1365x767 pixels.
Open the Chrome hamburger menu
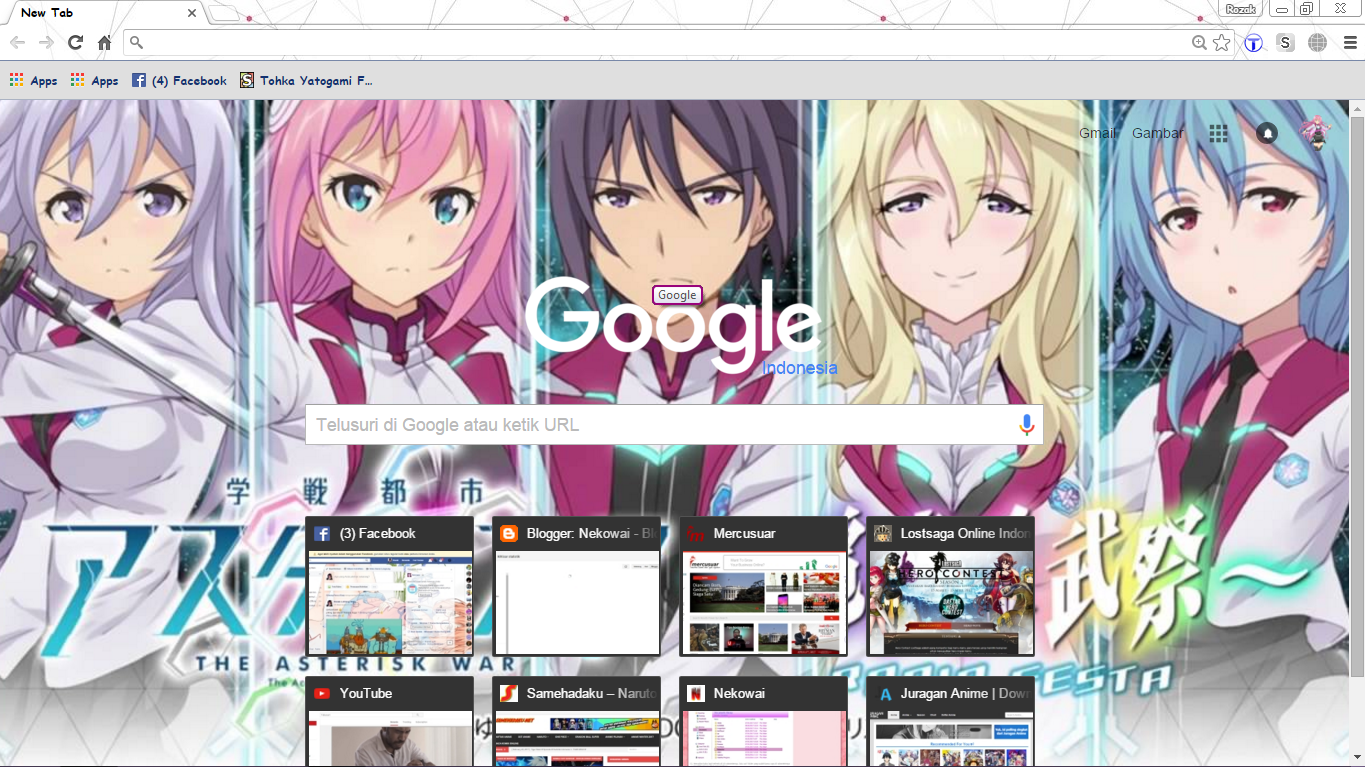pos(1349,42)
